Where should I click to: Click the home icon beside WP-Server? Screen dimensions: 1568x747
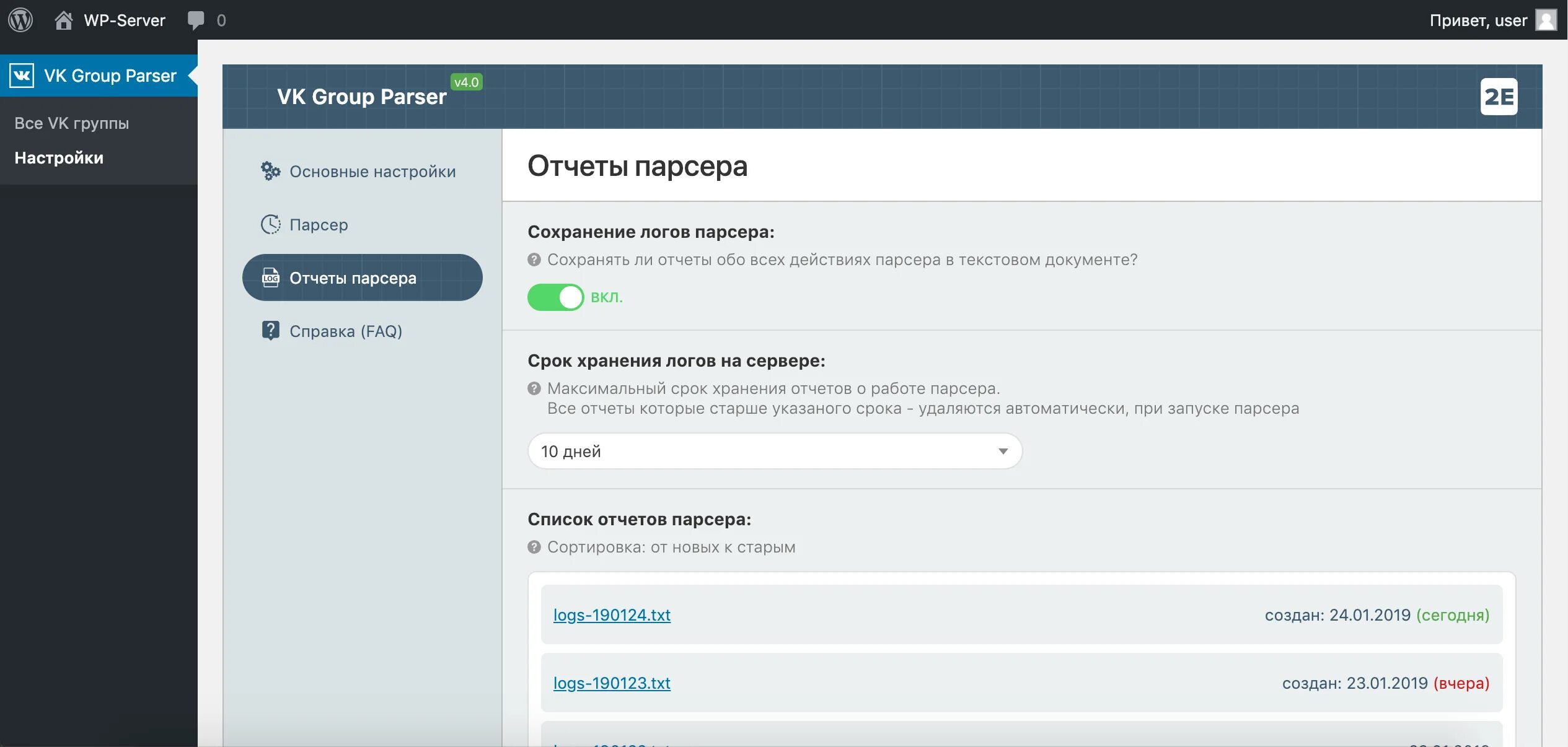(63, 20)
